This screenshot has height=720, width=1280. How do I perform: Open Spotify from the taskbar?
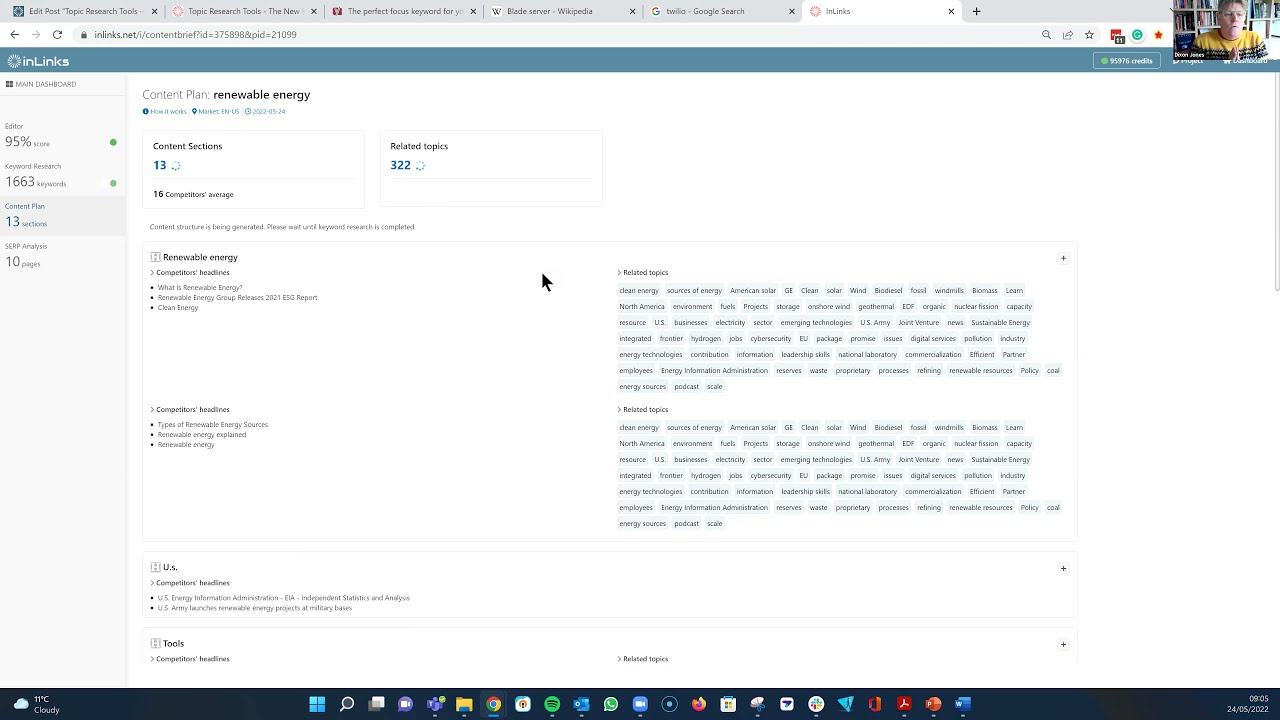point(552,704)
